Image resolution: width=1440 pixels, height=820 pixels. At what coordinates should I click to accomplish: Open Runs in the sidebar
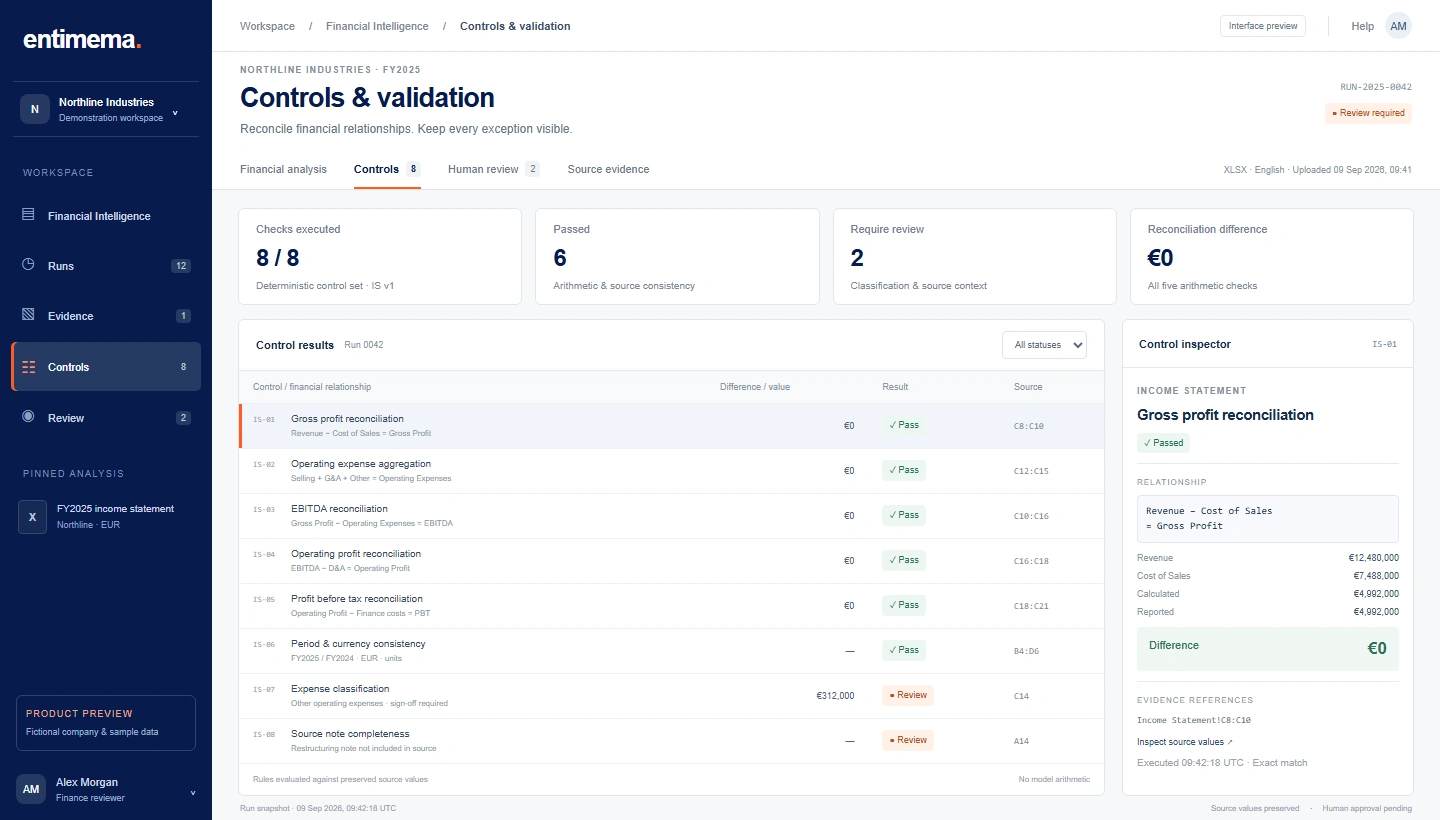pos(106,266)
